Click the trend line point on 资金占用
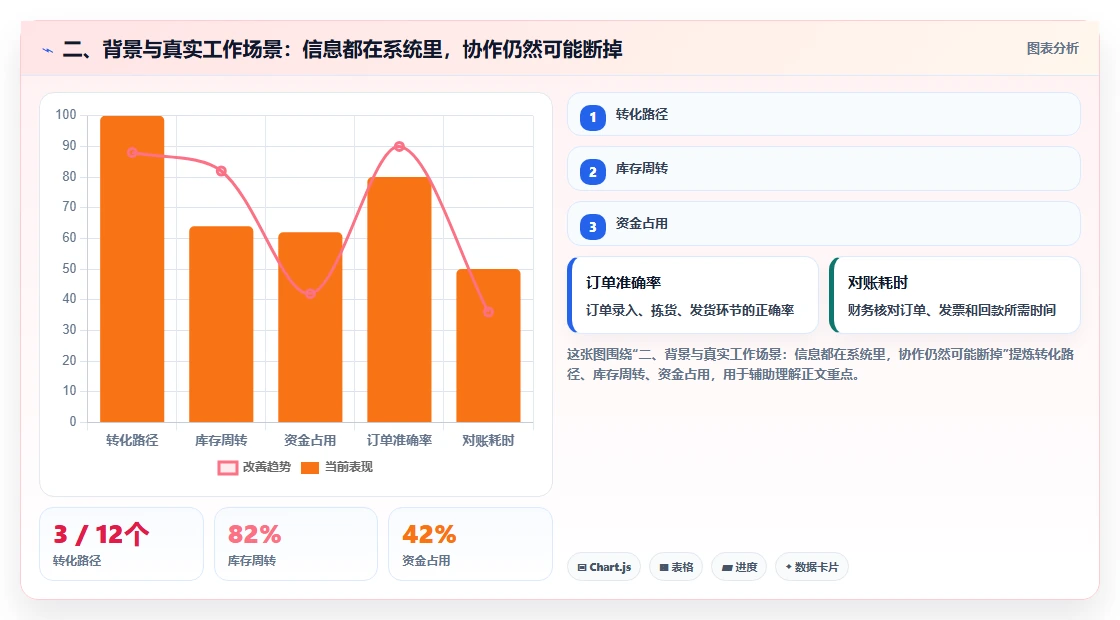 pyautogui.click(x=310, y=294)
